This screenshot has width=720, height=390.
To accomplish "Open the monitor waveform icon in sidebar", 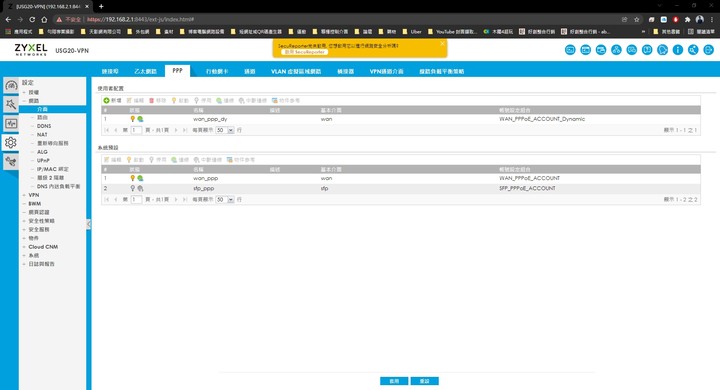I will (x=11, y=124).
